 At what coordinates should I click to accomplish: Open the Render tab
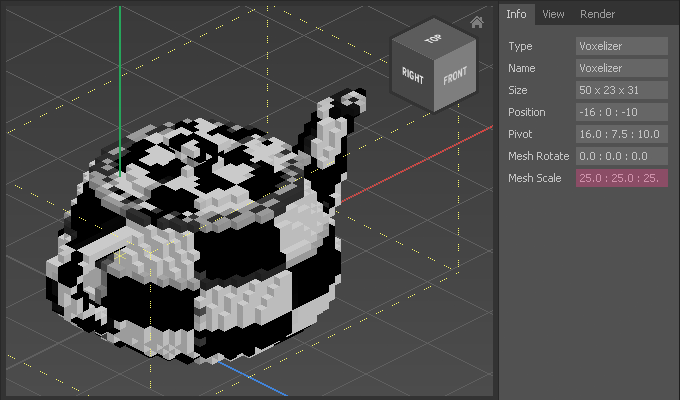pyautogui.click(x=597, y=14)
